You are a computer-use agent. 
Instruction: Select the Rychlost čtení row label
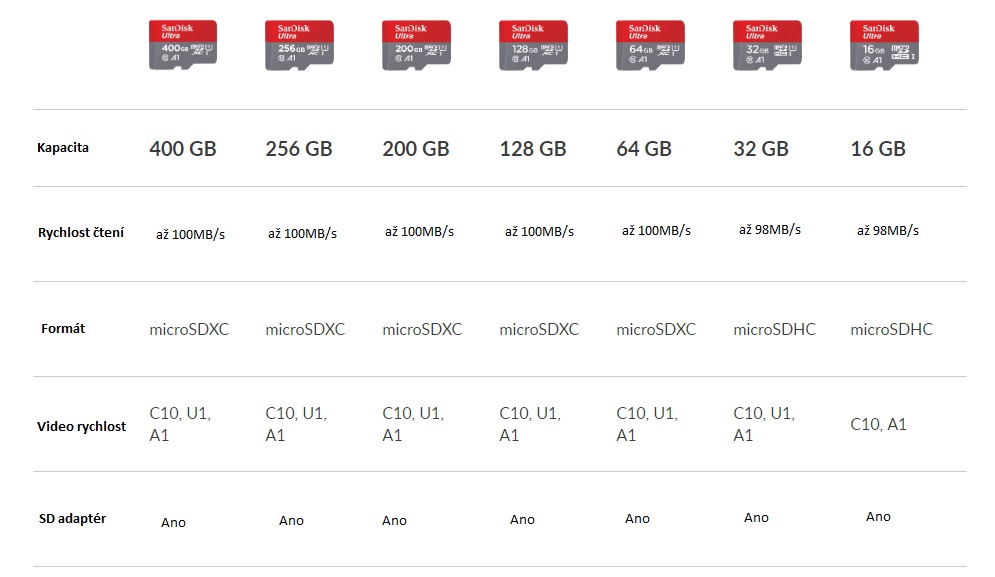point(81,232)
